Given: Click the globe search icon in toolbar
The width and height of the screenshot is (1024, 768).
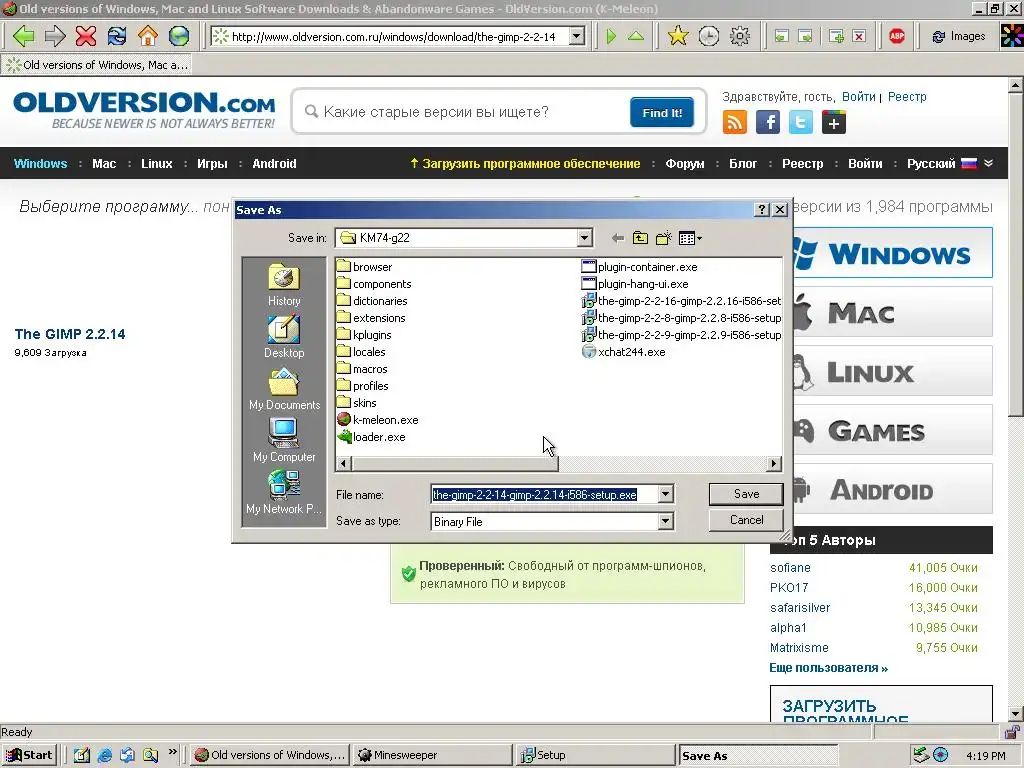Looking at the screenshot, I should (178, 36).
